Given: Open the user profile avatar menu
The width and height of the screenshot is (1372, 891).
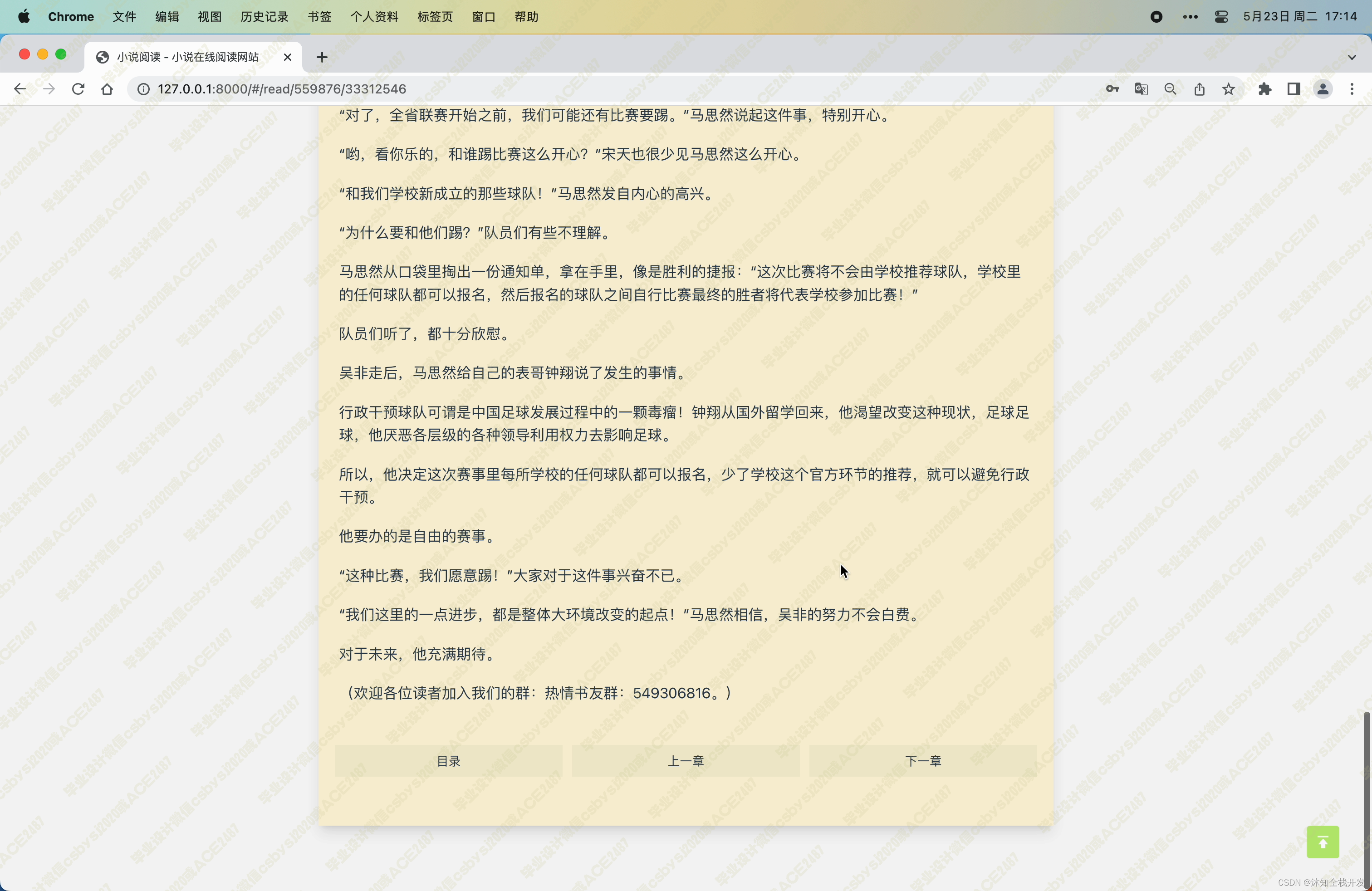Looking at the screenshot, I should pos(1323,89).
